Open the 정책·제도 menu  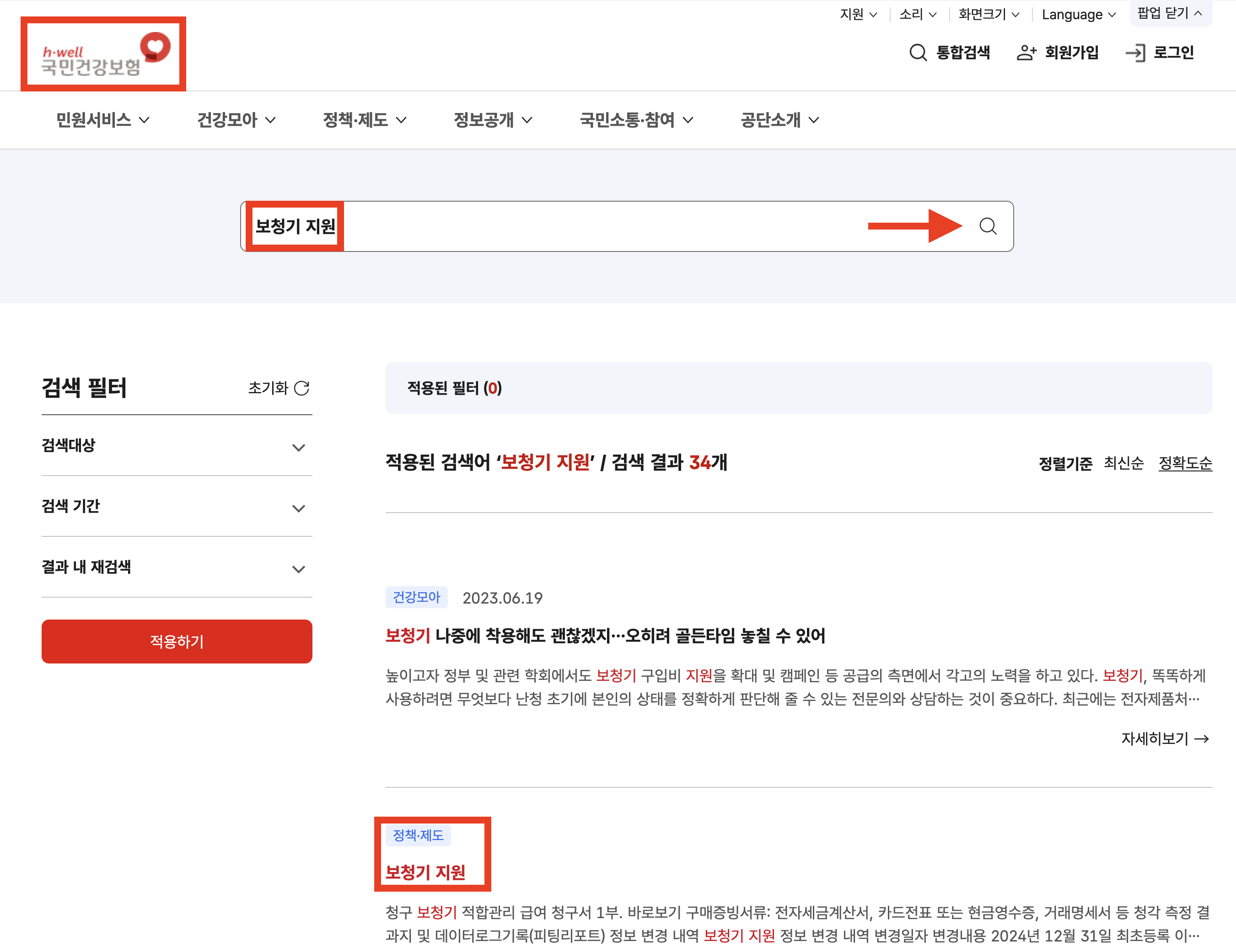point(365,120)
